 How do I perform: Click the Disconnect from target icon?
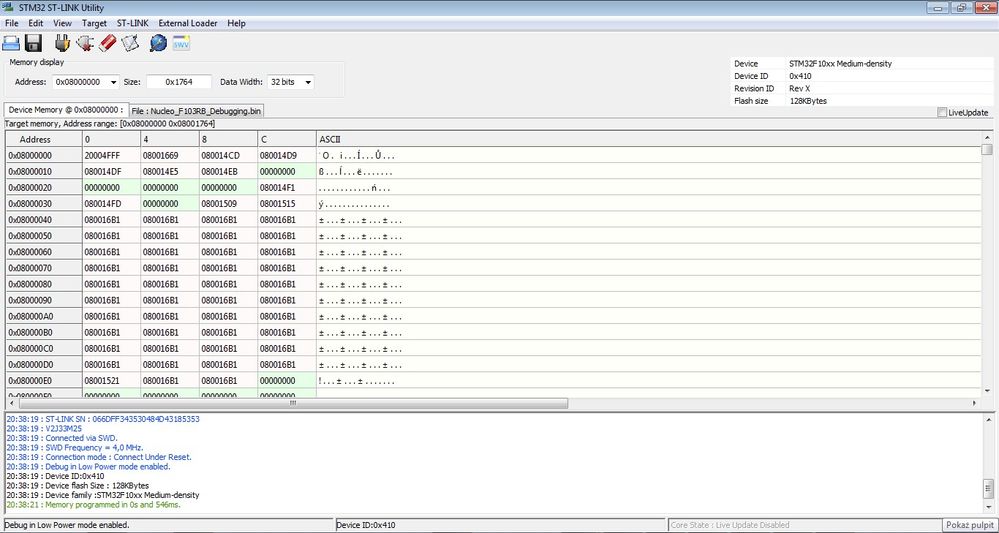[x=85, y=43]
